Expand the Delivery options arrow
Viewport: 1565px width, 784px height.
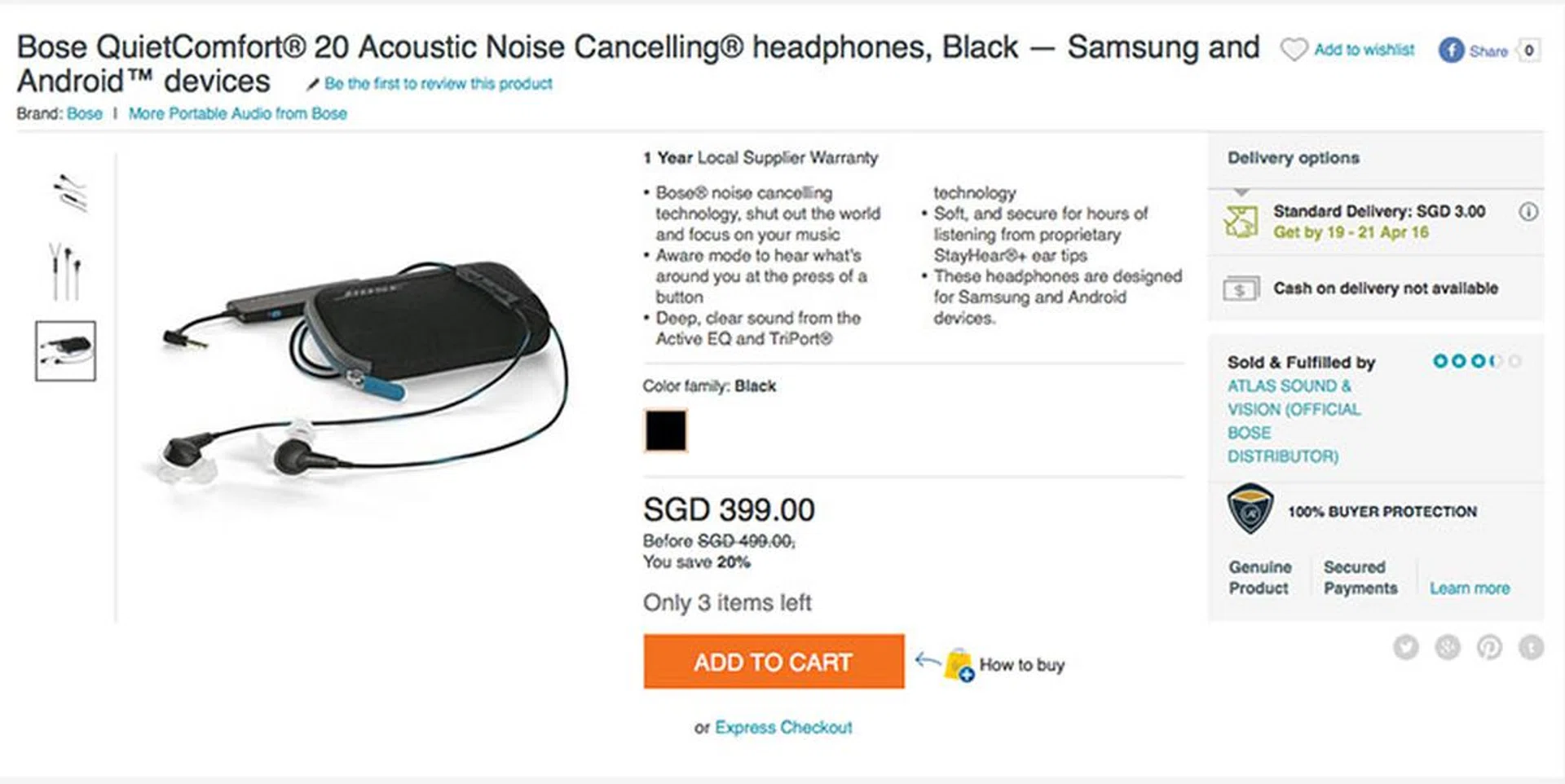[x=1241, y=192]
